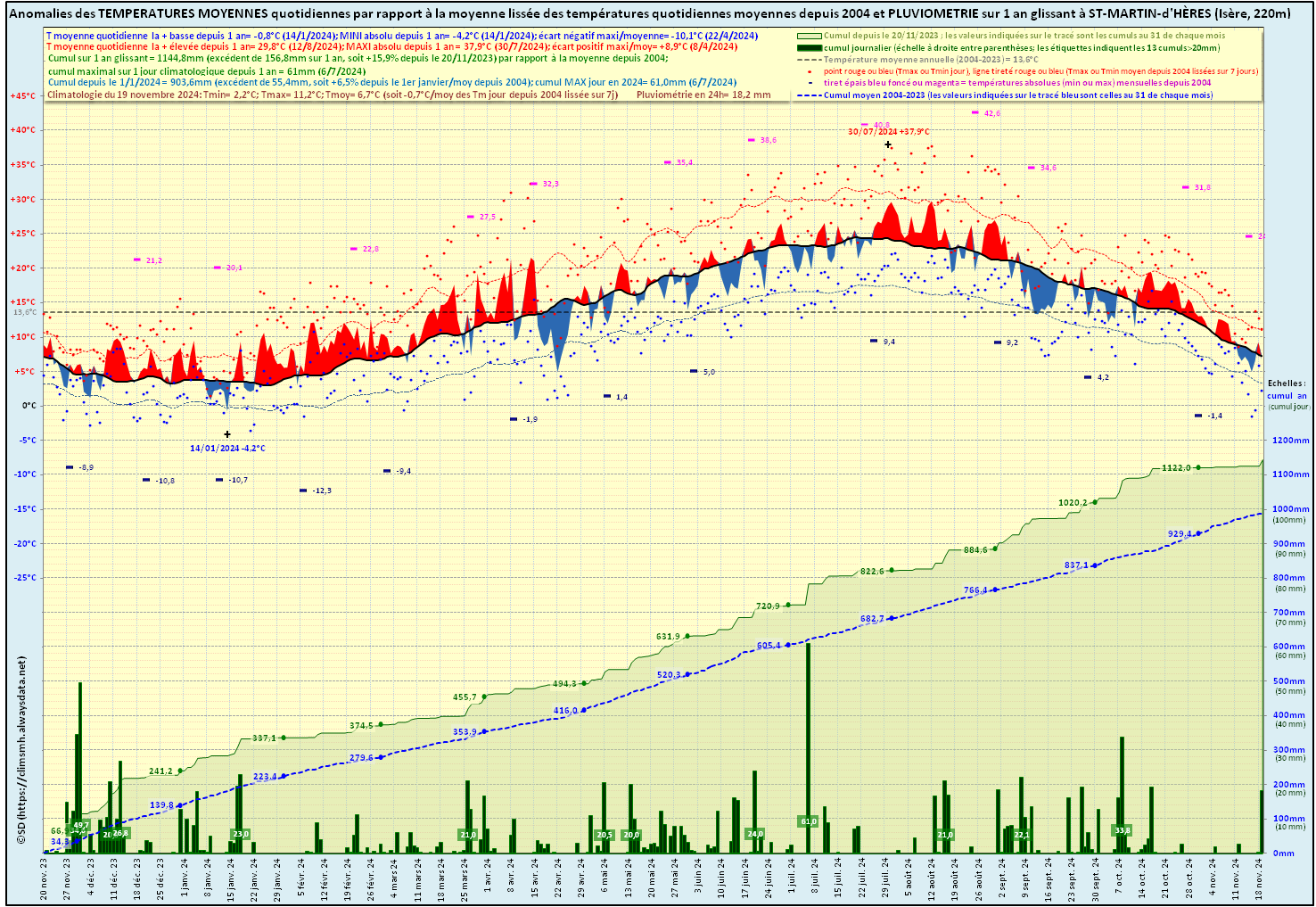Click the blue mean cumulative label '416,0'
Screen dimensions: 1316x907
(x=565, y=710)
